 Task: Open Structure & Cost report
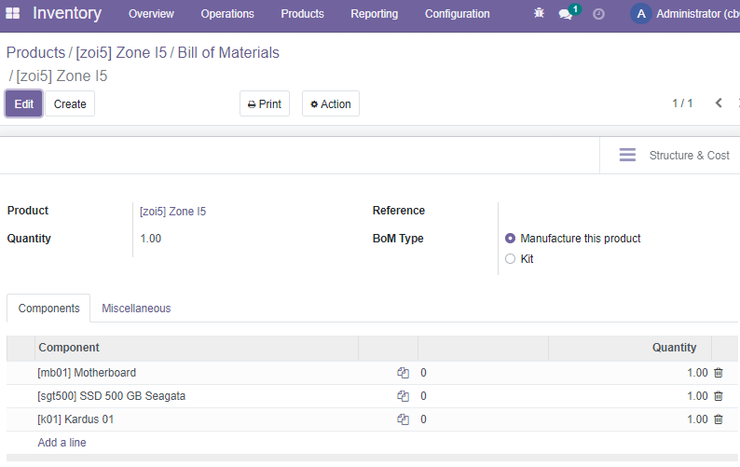point(674,155)
